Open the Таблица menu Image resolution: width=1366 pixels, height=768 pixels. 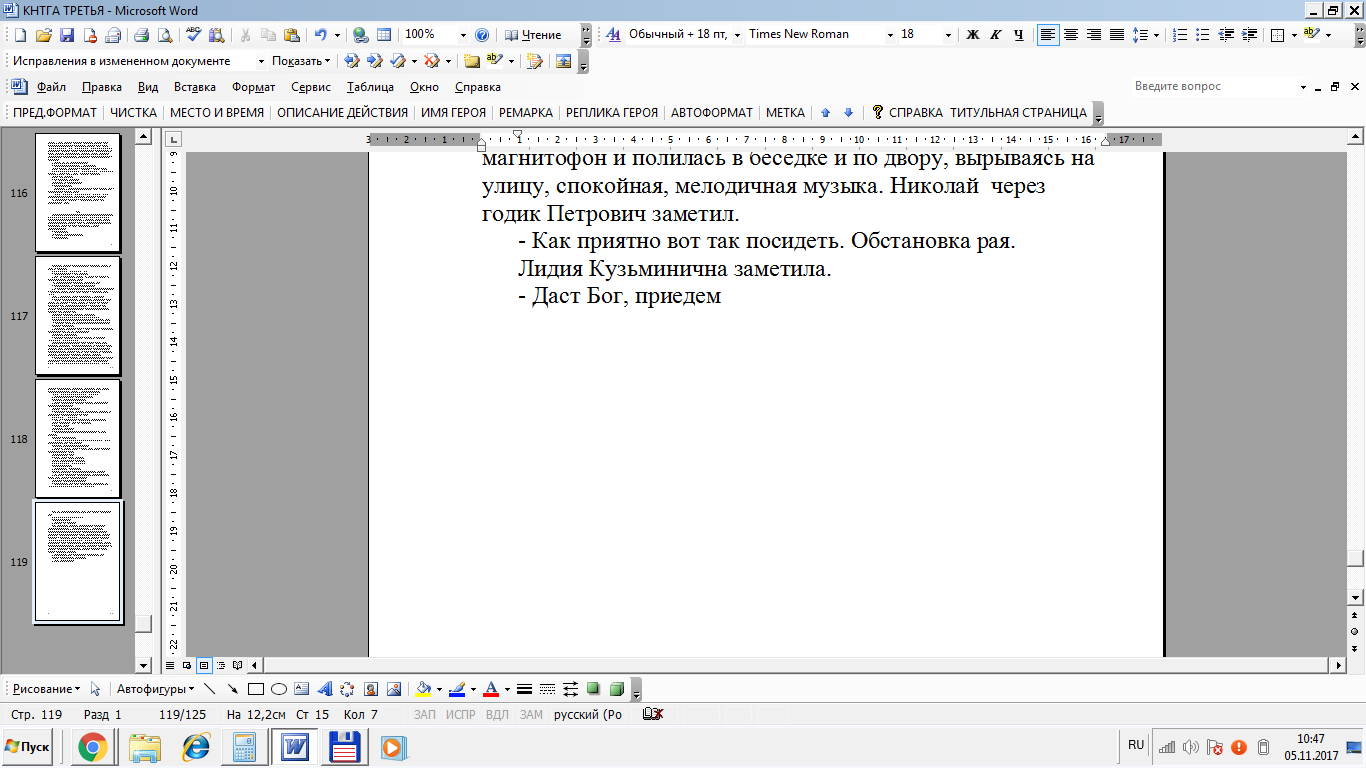click(x=371, y=87)
